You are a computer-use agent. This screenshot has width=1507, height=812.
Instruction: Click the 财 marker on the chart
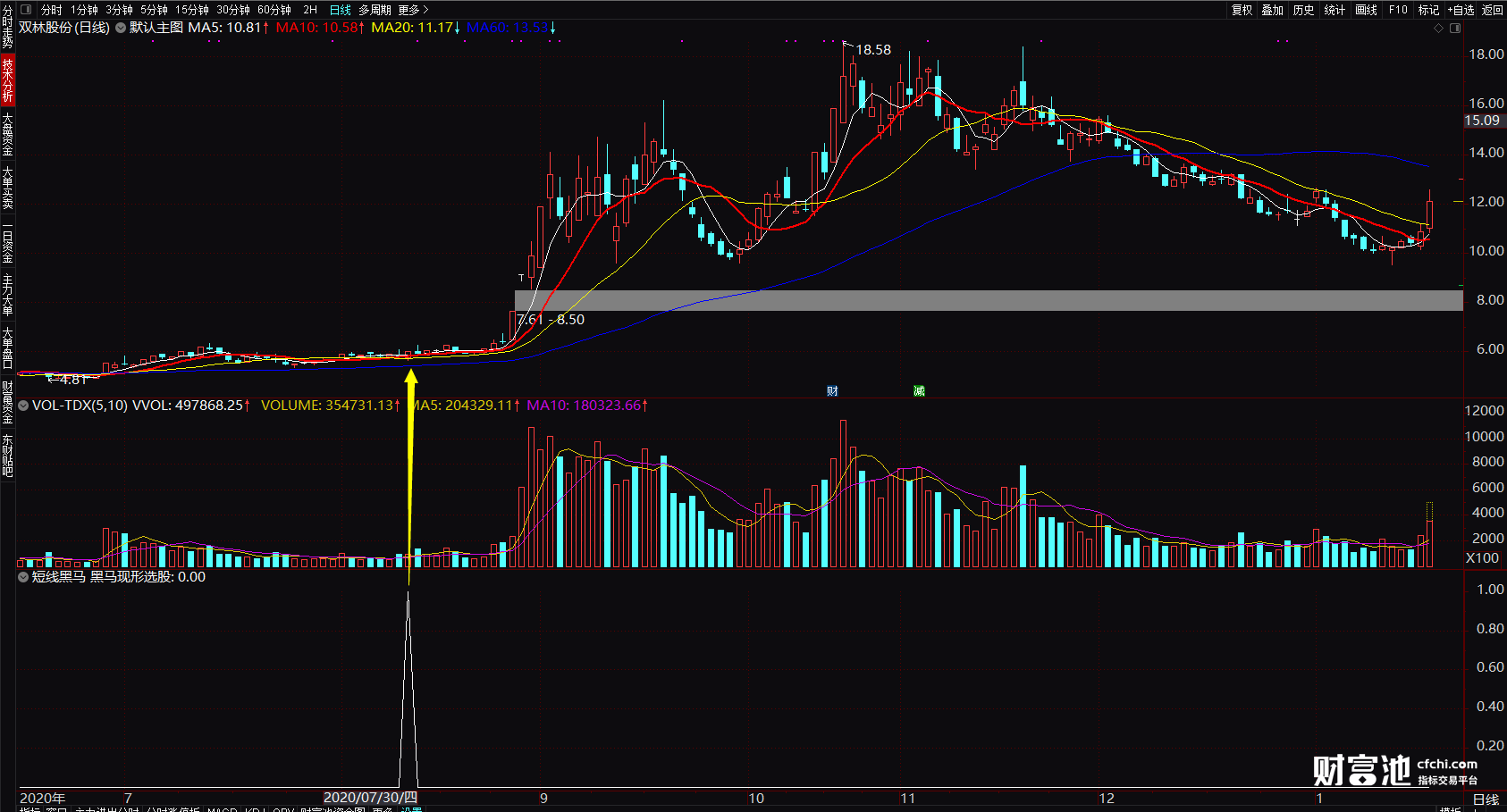click(832, 391)
